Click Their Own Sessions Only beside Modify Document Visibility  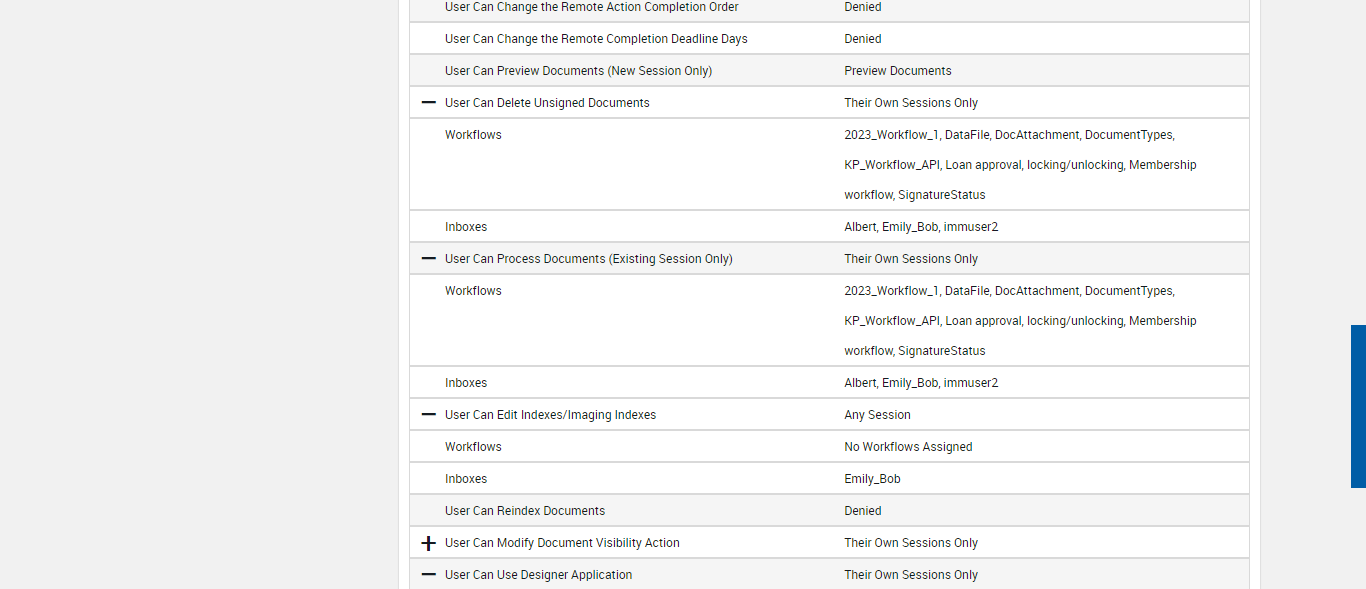coord(911,543)
